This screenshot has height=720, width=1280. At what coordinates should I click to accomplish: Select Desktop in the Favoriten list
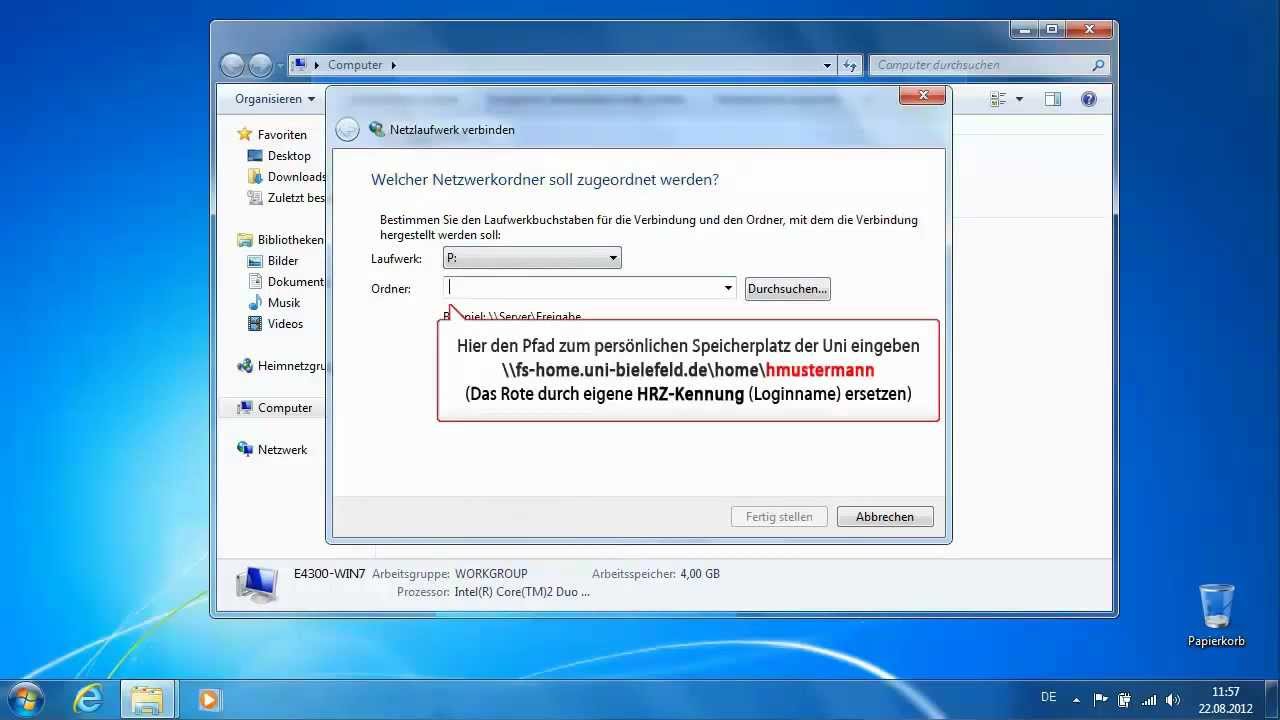tap(289, 156)
